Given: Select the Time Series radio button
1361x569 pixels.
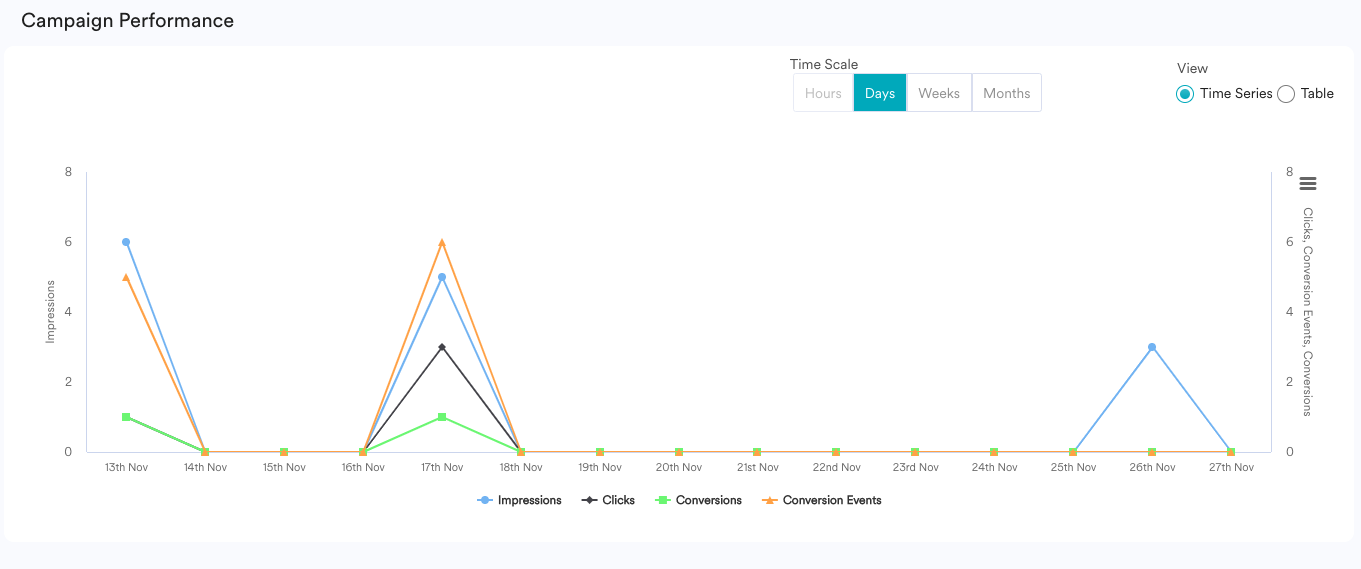Looking at the screenshot, I should coord(1185,94).
